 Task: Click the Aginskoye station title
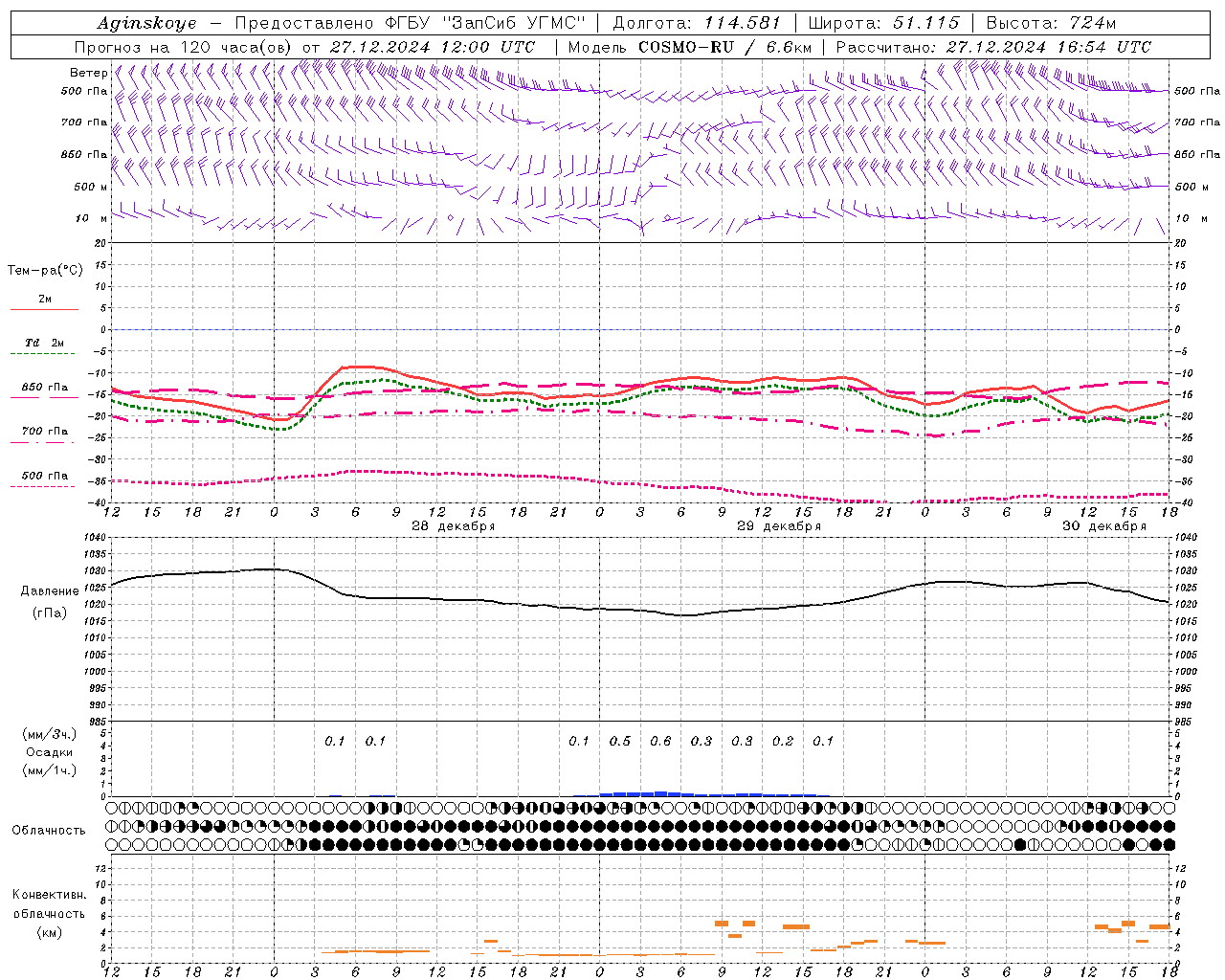[146, 23]
